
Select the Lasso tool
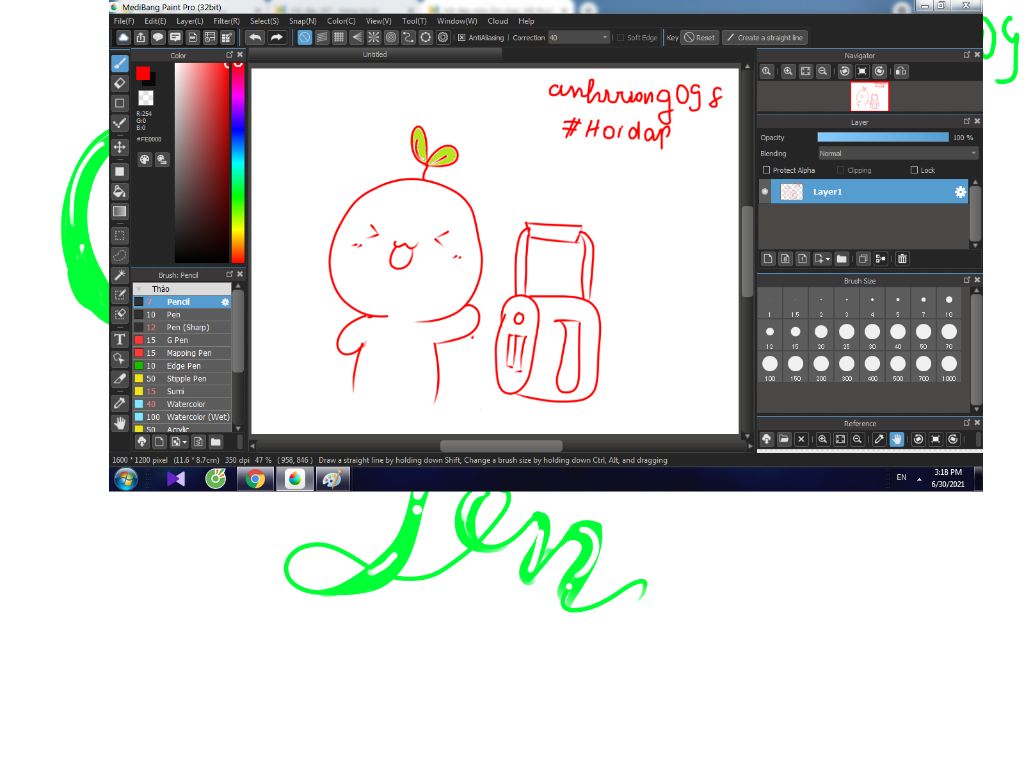click(x=120, y=255)
